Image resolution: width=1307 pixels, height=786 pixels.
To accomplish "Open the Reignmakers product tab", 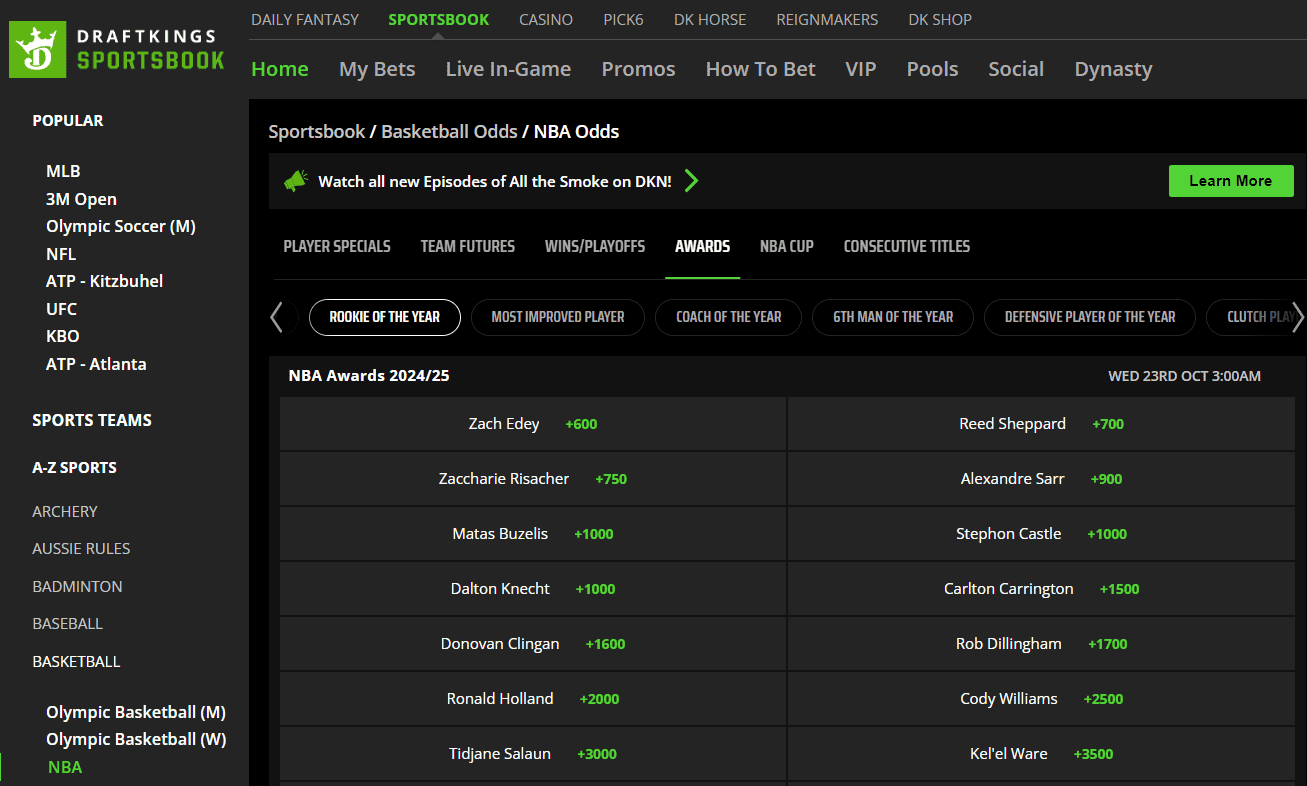I will pos(827,19).
